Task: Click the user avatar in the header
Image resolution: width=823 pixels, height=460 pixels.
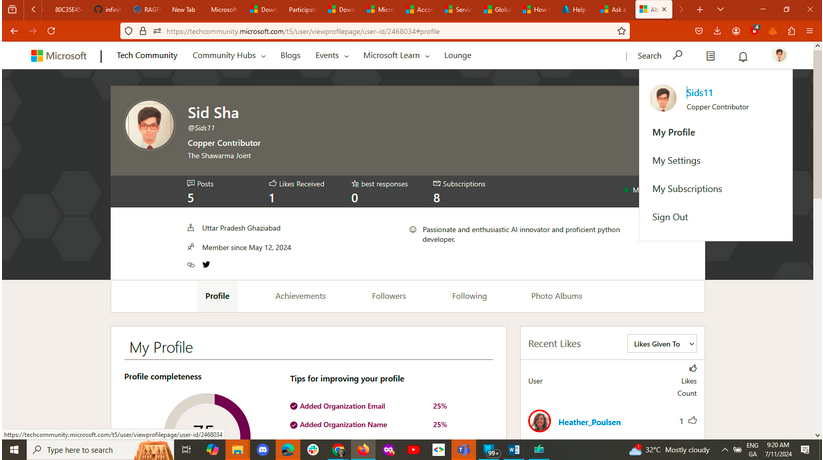Action: click(x=779, y=55)
